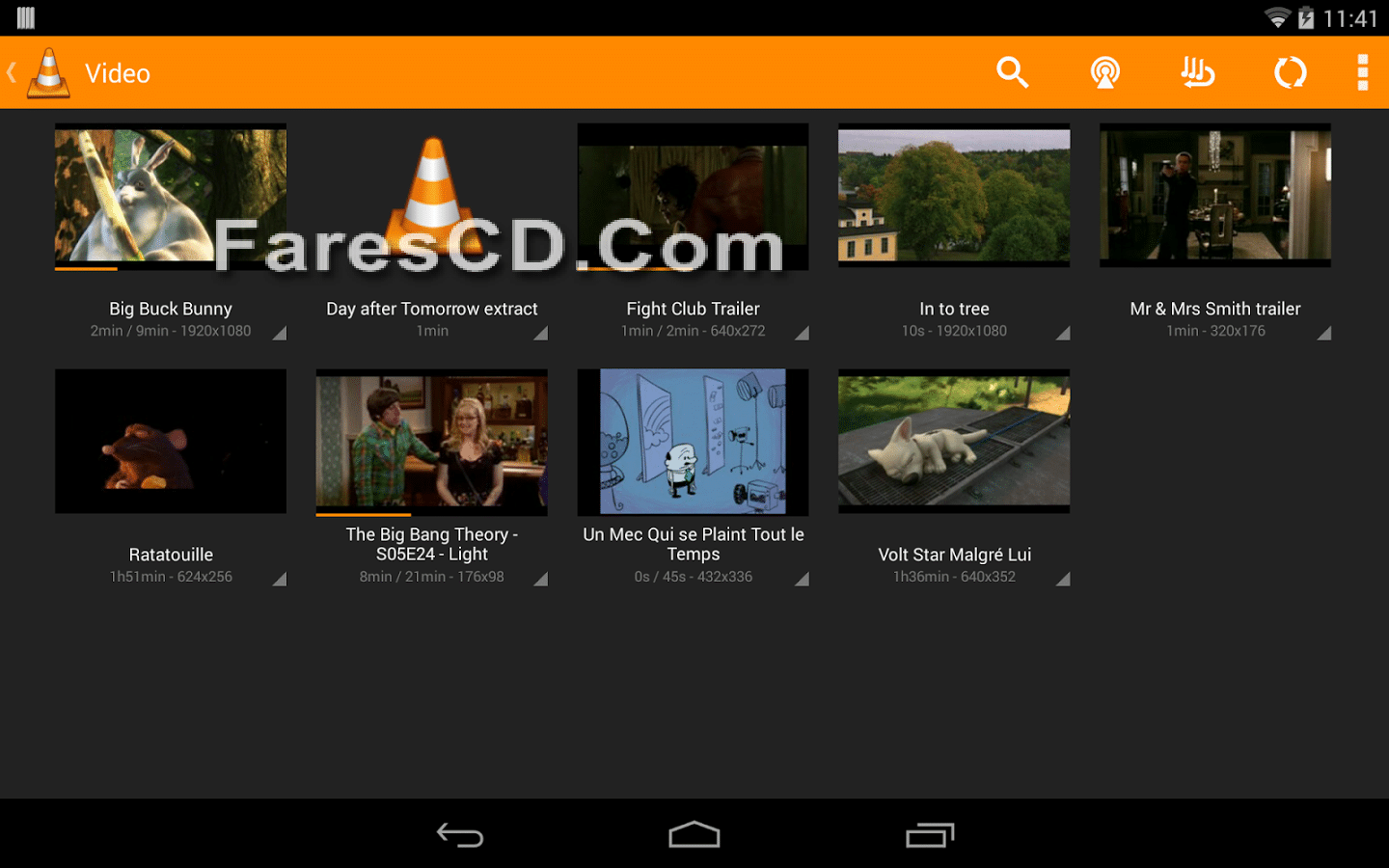1389x868 pixels.
Task: Click The Big Bang Theory - S05E24 title
Action: click(x=431, y=544)
